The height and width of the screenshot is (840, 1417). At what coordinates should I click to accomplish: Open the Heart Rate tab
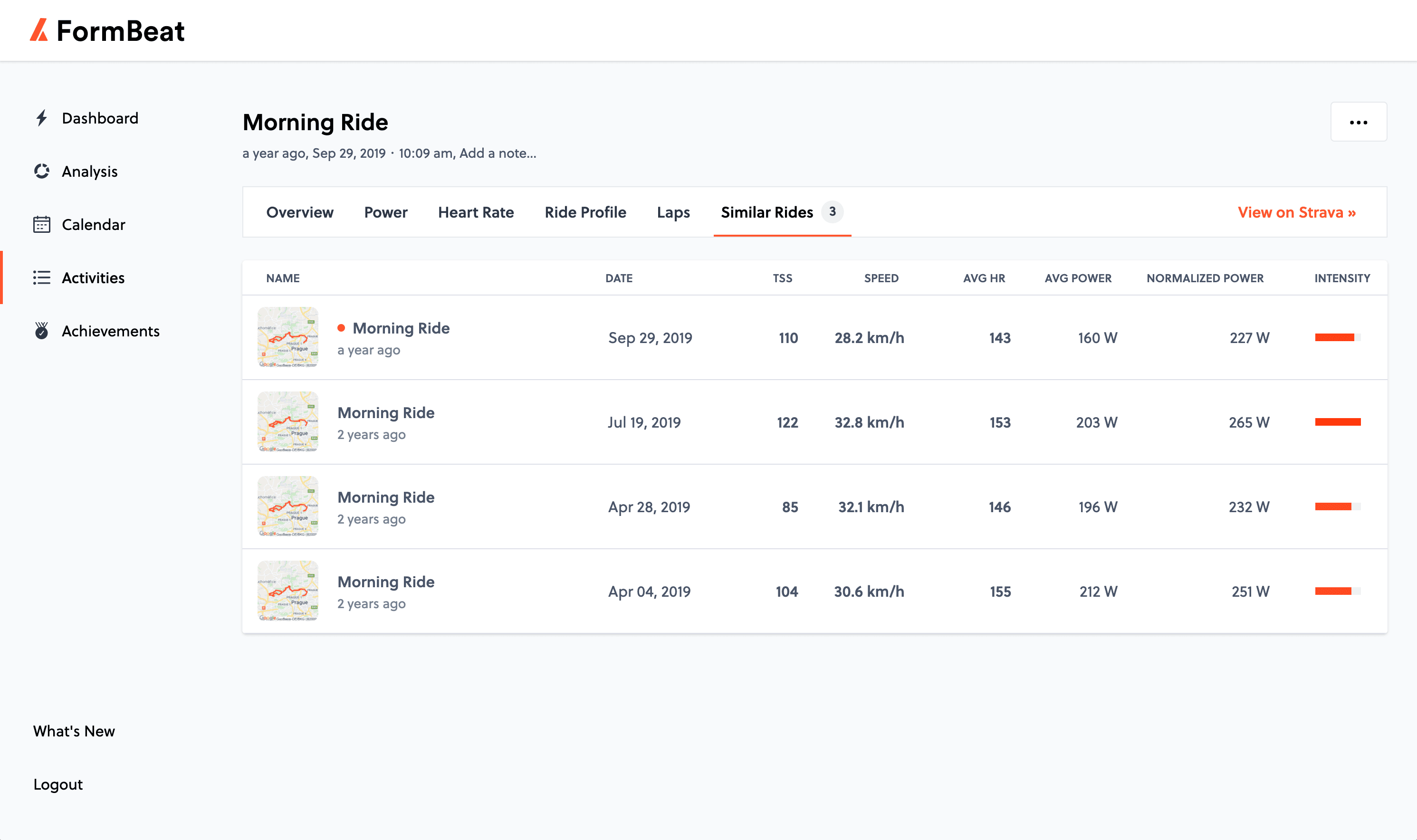point(476,212)
